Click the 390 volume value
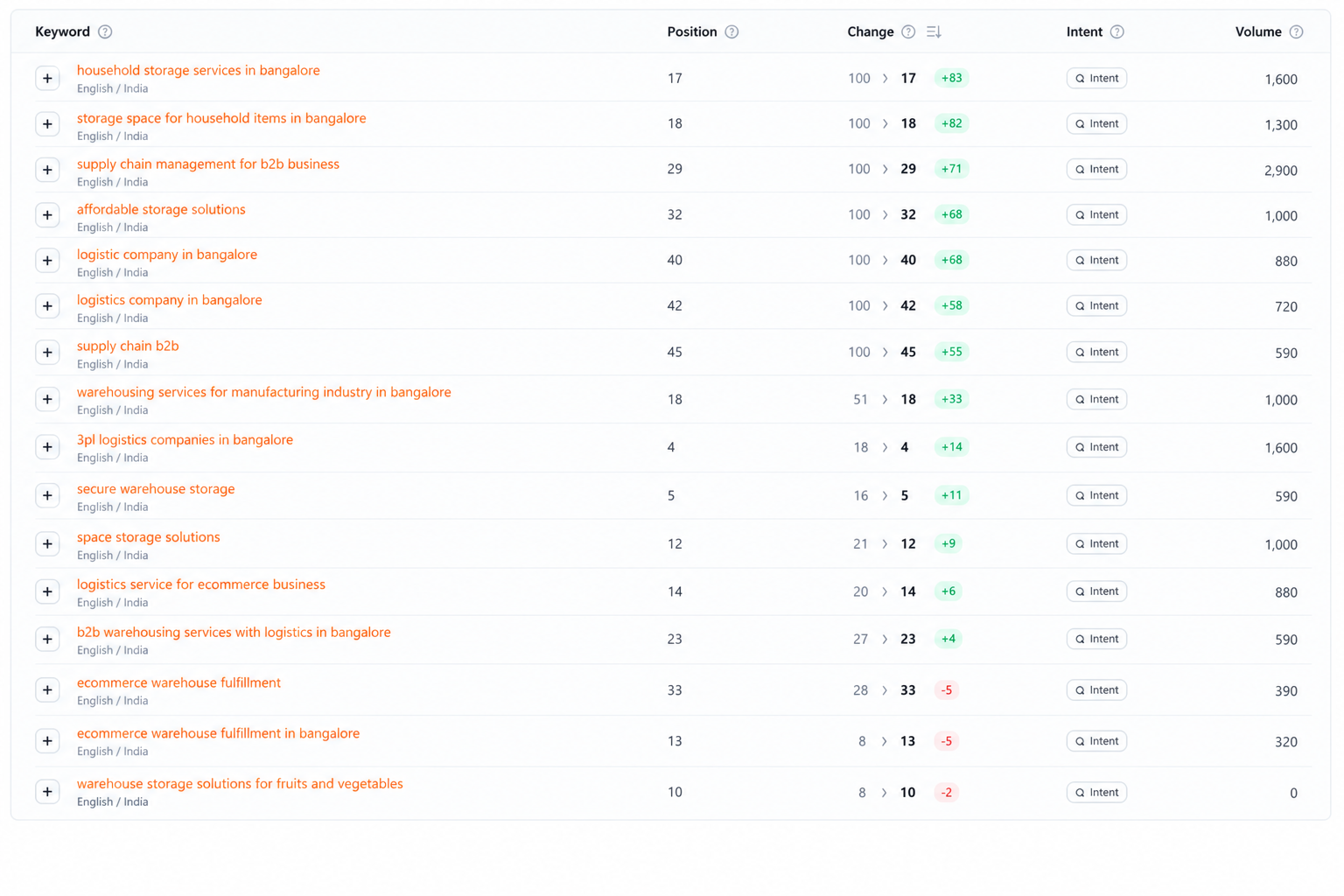The width and height of the screenshot is (1344, 896). [1286, 691]
